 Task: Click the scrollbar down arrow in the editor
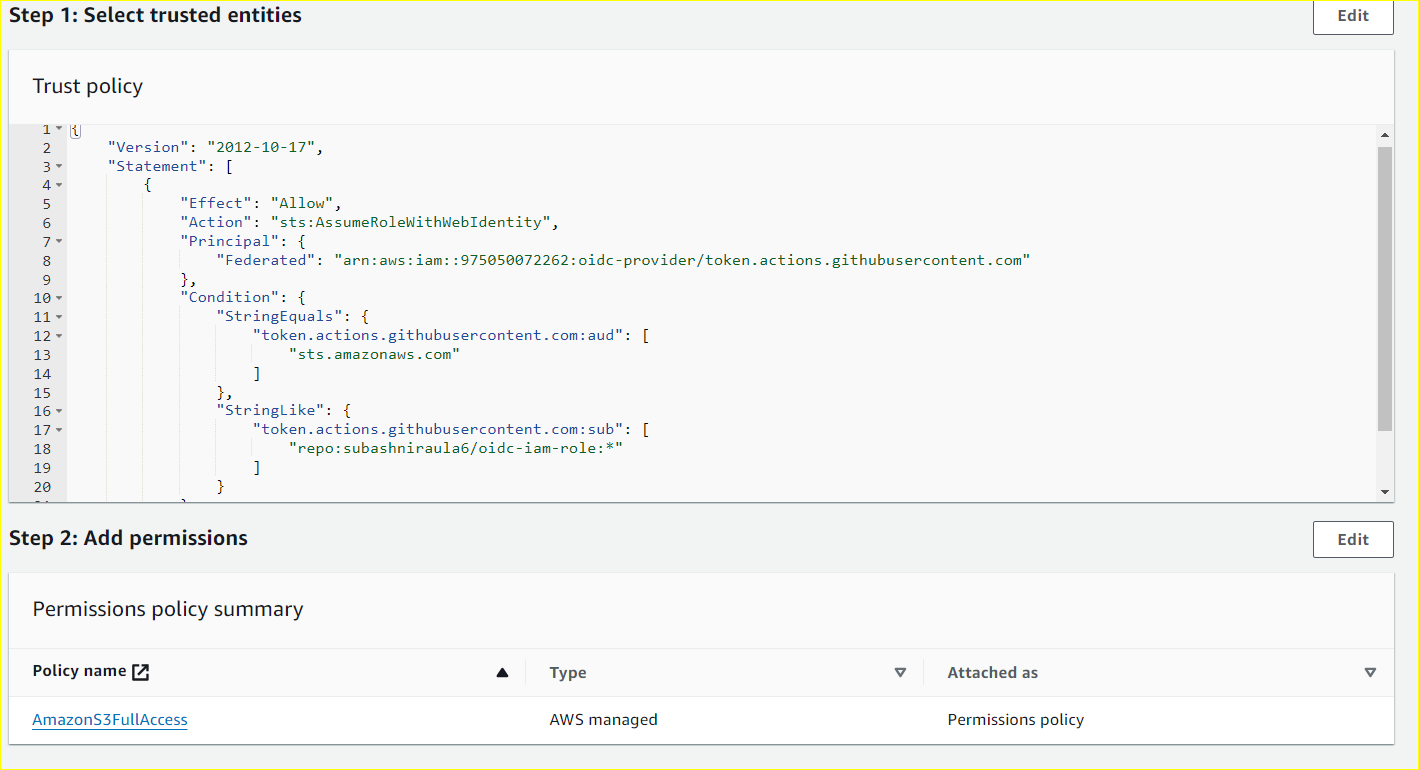point(1384,491)
